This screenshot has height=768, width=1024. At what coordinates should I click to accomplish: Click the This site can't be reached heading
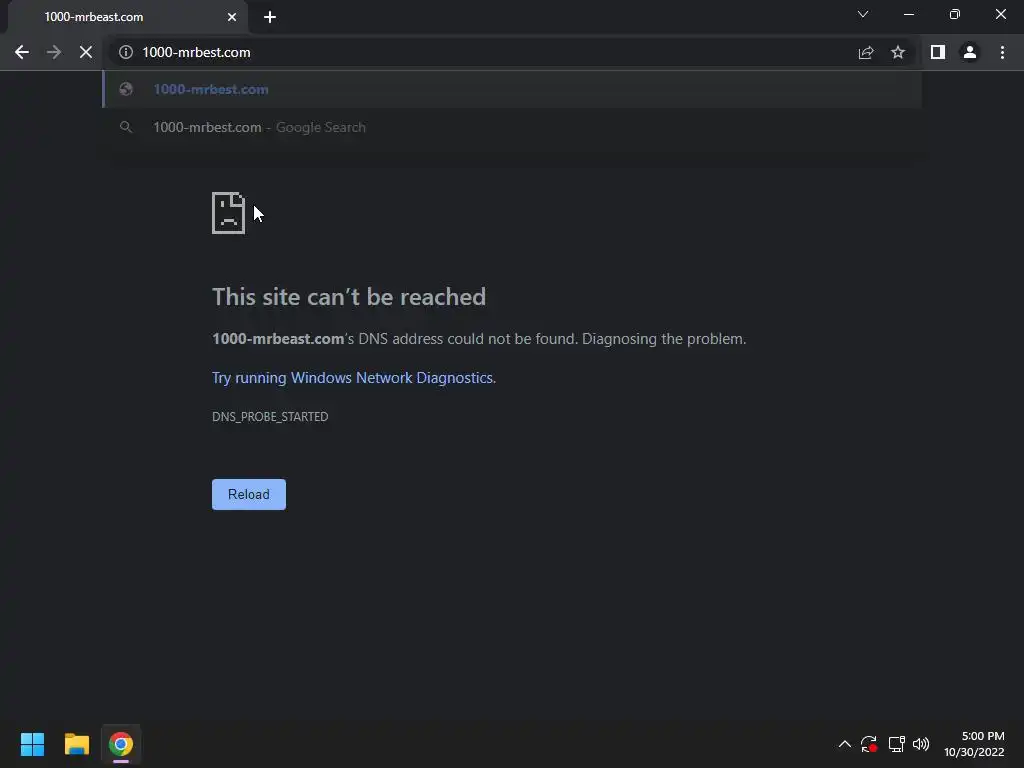349,296
